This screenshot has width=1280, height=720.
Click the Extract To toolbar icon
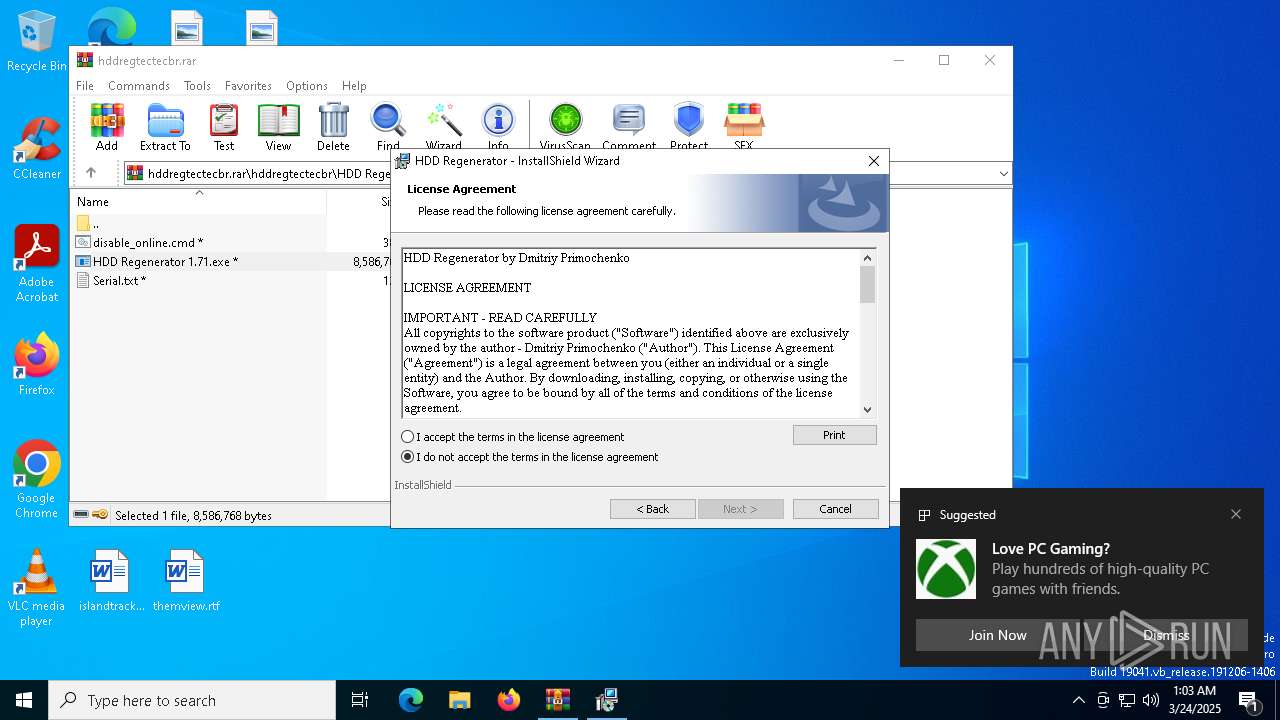[x=165, y=127]
